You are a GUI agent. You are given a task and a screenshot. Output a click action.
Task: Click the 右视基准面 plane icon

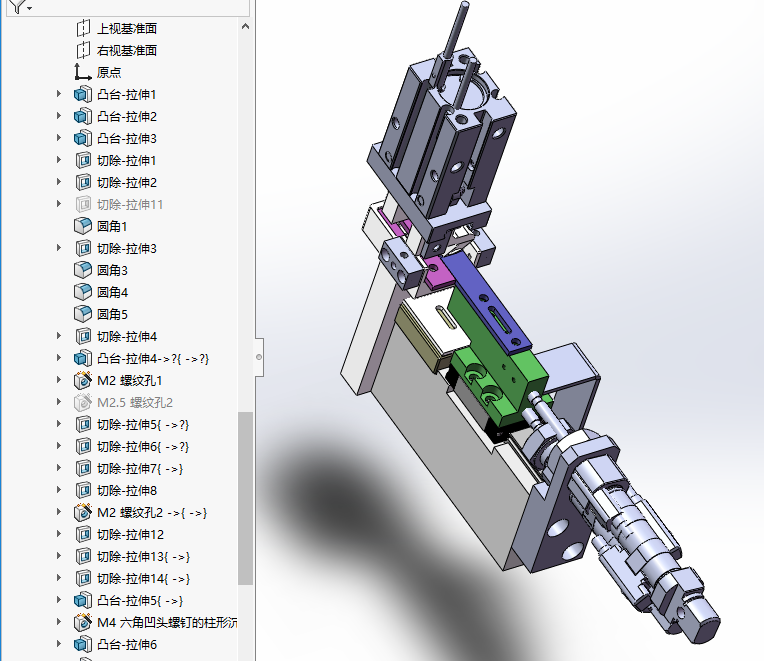[83, 50]
